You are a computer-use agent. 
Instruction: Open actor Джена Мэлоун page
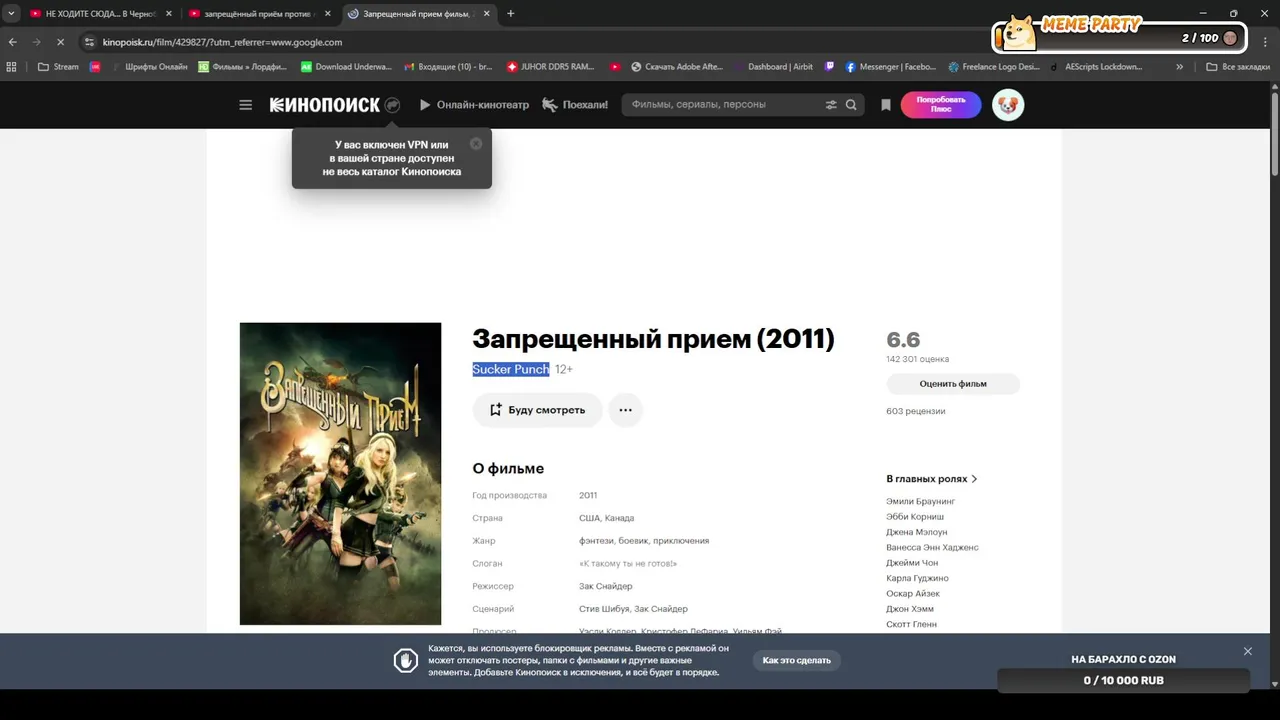(916, 532)
